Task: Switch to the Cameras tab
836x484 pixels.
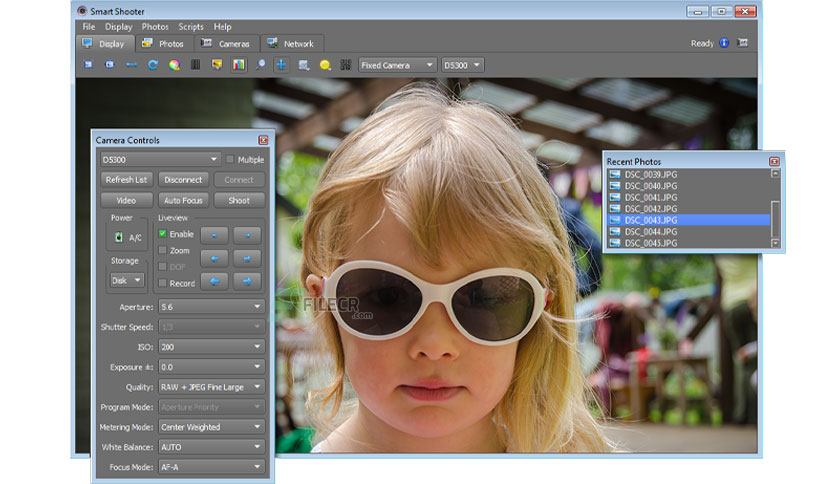Action: coord(228,44)
